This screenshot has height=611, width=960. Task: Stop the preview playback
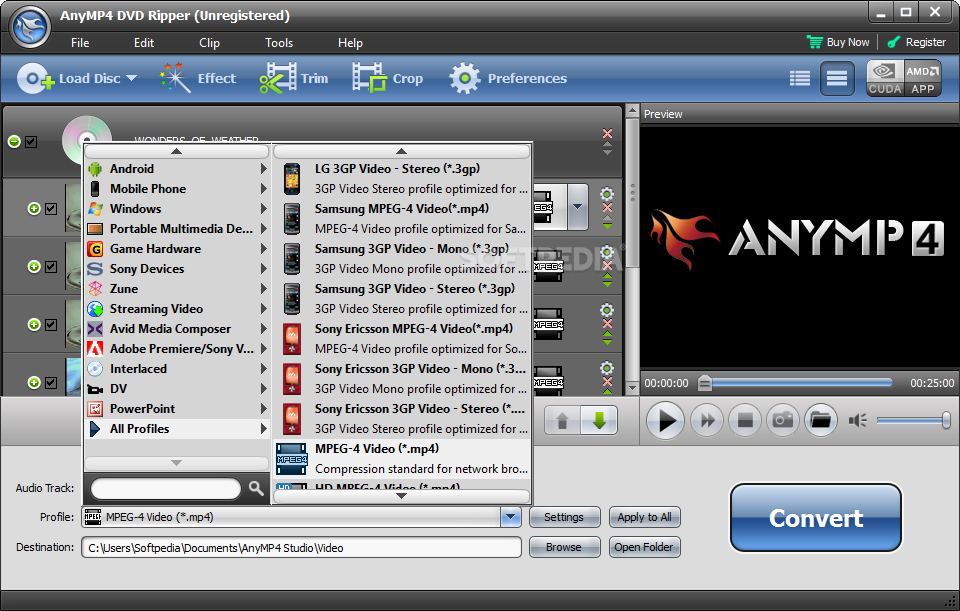745,420
